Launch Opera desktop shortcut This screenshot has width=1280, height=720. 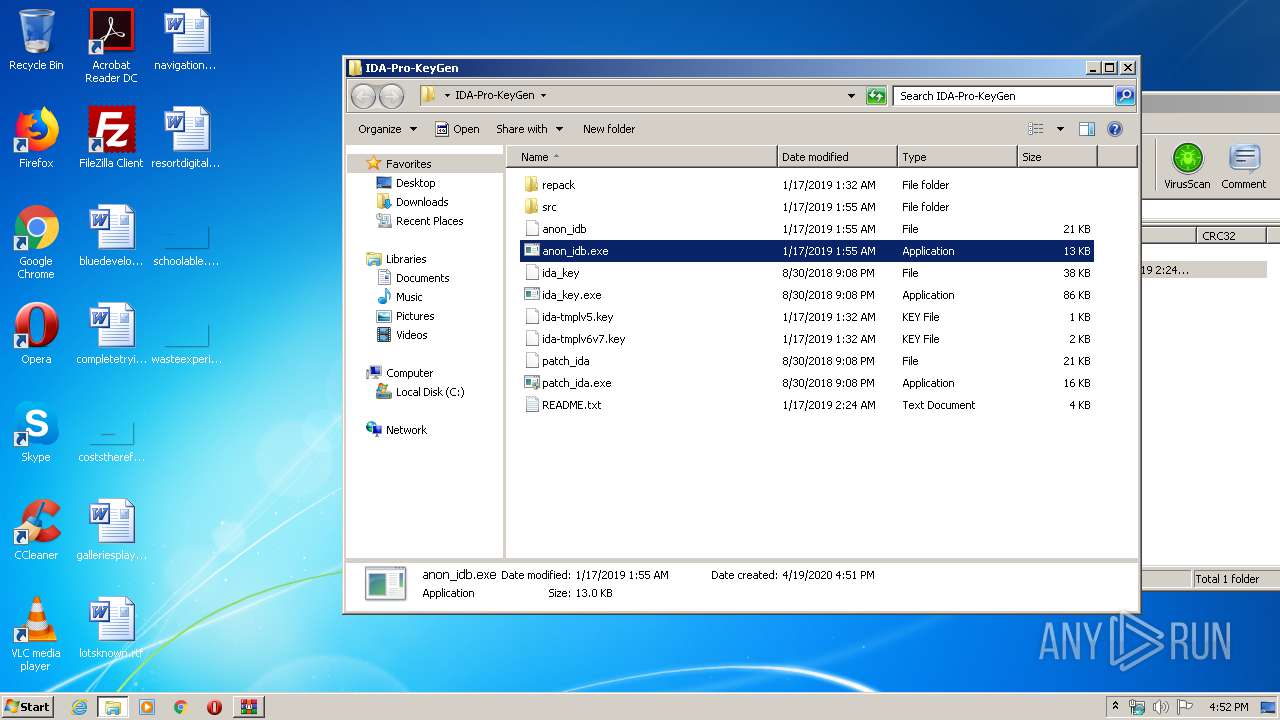36,334
